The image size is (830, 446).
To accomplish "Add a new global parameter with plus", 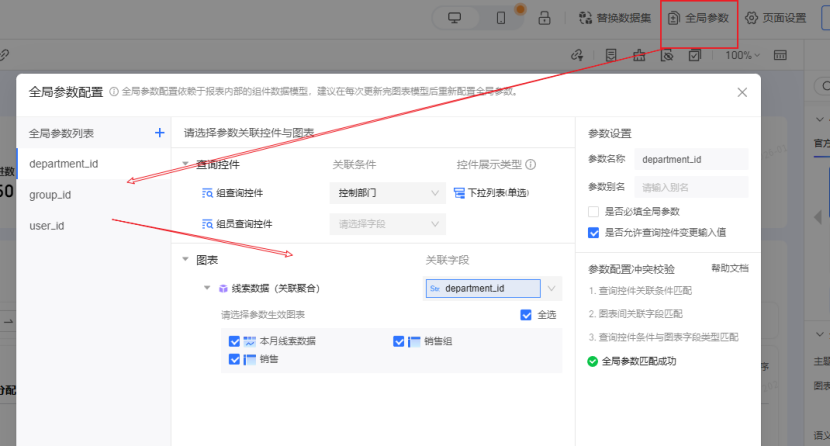I will click(159, 133).
